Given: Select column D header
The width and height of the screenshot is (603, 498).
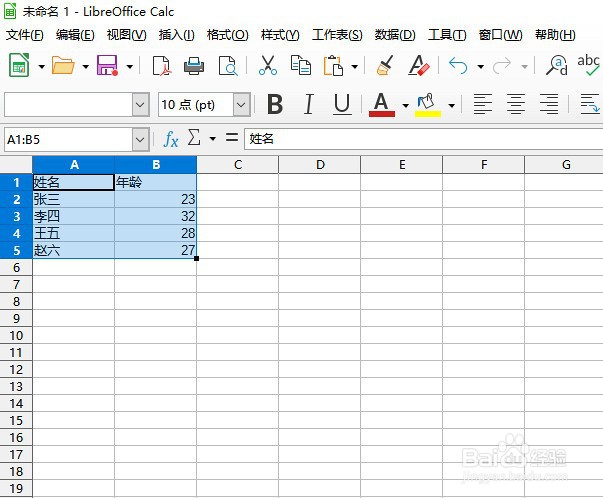Looking at the screenshot, I should coord(320,165).
